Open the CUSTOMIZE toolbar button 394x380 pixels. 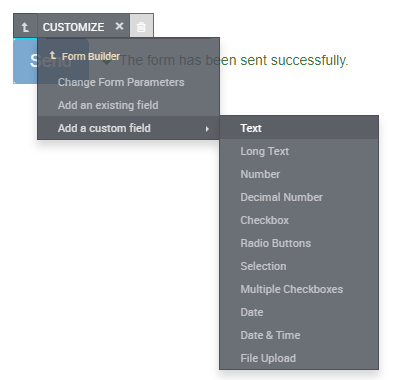point(73,27)
